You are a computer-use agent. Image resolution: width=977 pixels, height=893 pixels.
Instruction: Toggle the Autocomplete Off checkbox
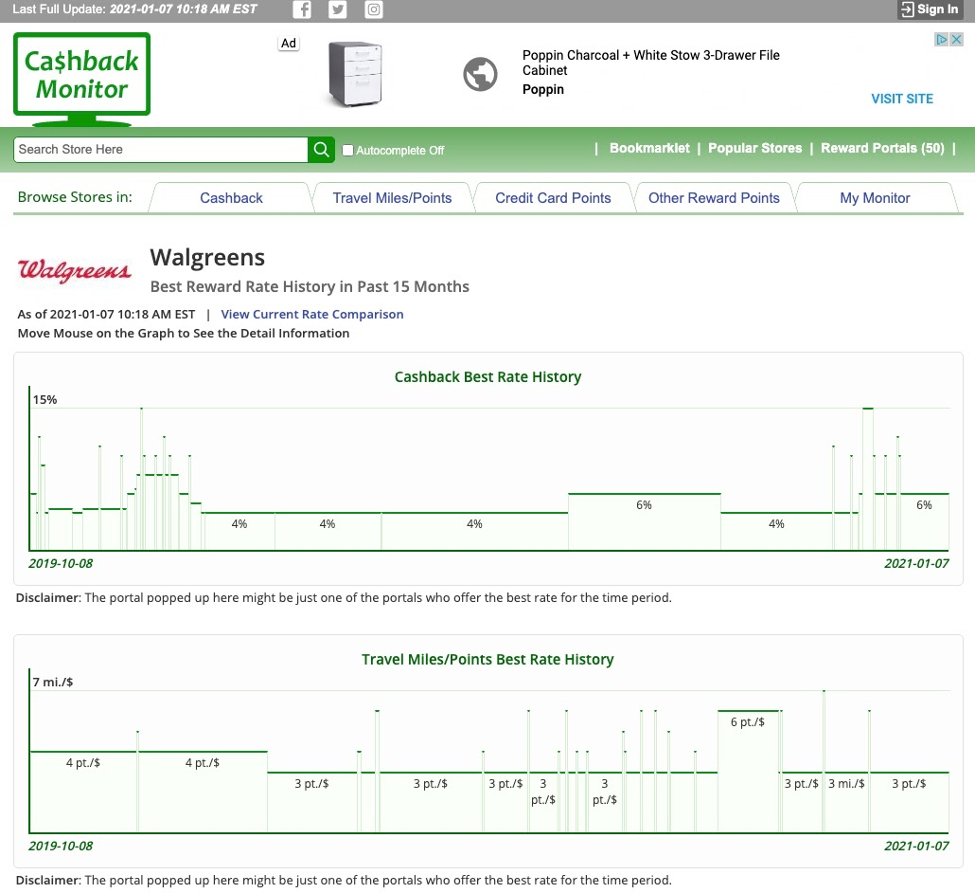click(348, 150)
